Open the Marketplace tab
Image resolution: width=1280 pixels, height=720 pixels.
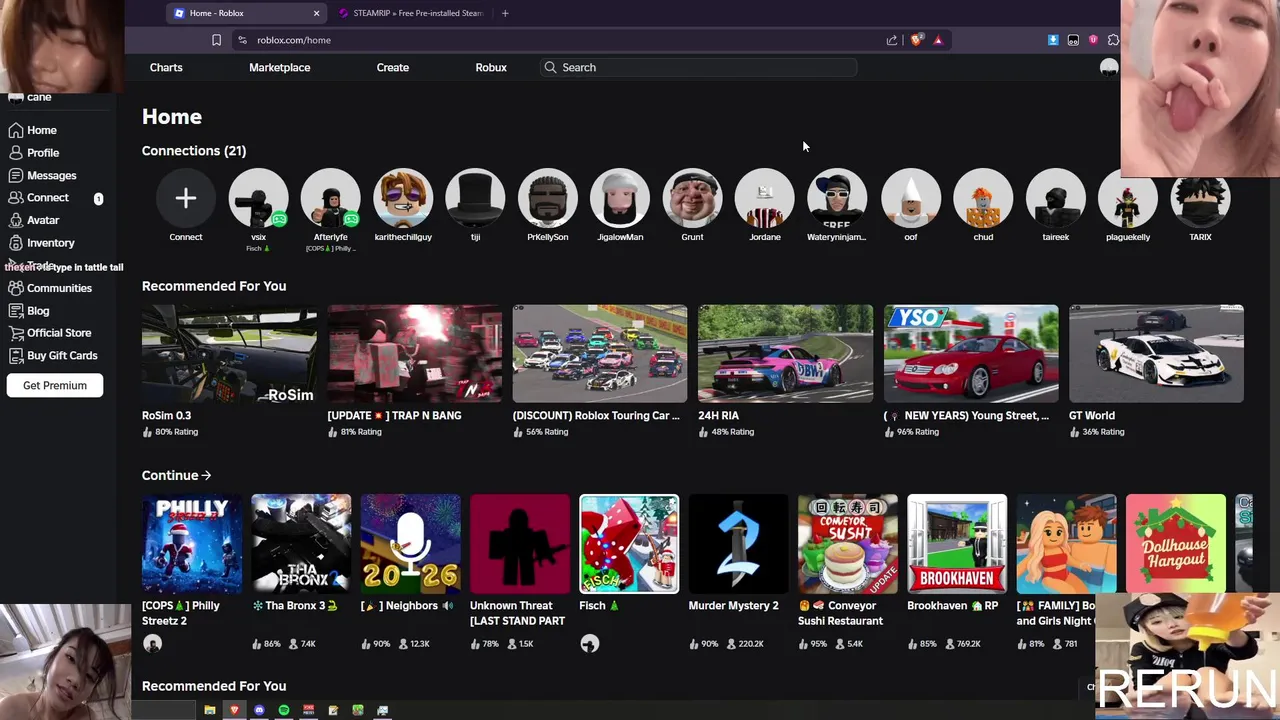279,67
